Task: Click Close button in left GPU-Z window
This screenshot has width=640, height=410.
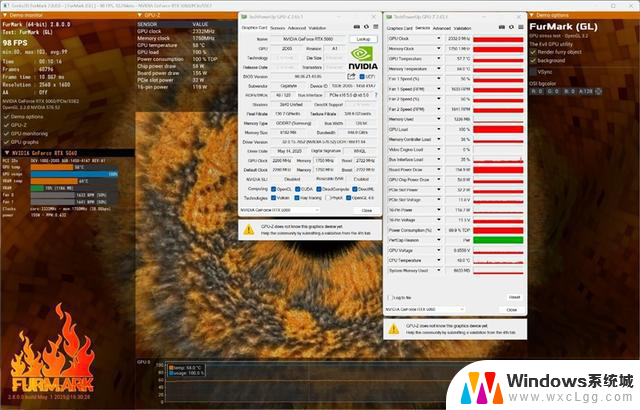Action: tap(367, 210)
